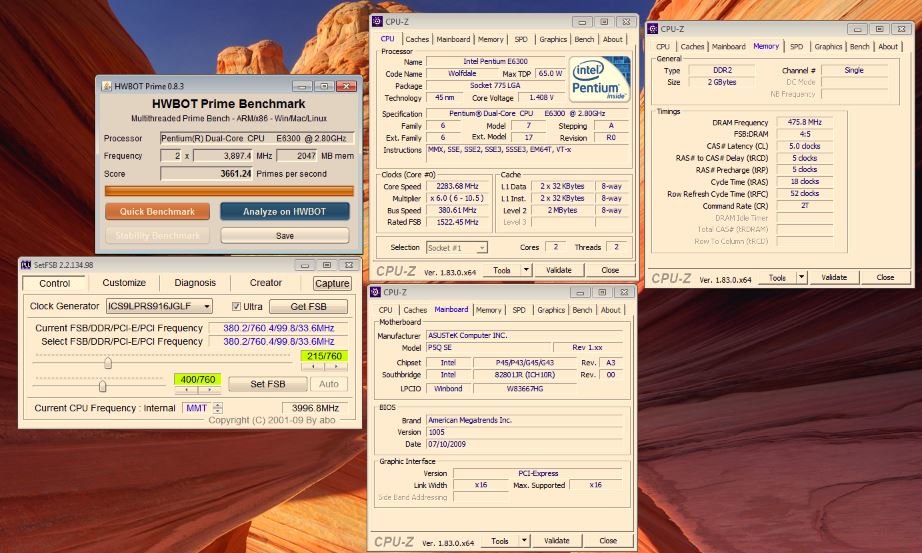Click the Bus Speed 380.61 MHz value

[x=456, y=210]
